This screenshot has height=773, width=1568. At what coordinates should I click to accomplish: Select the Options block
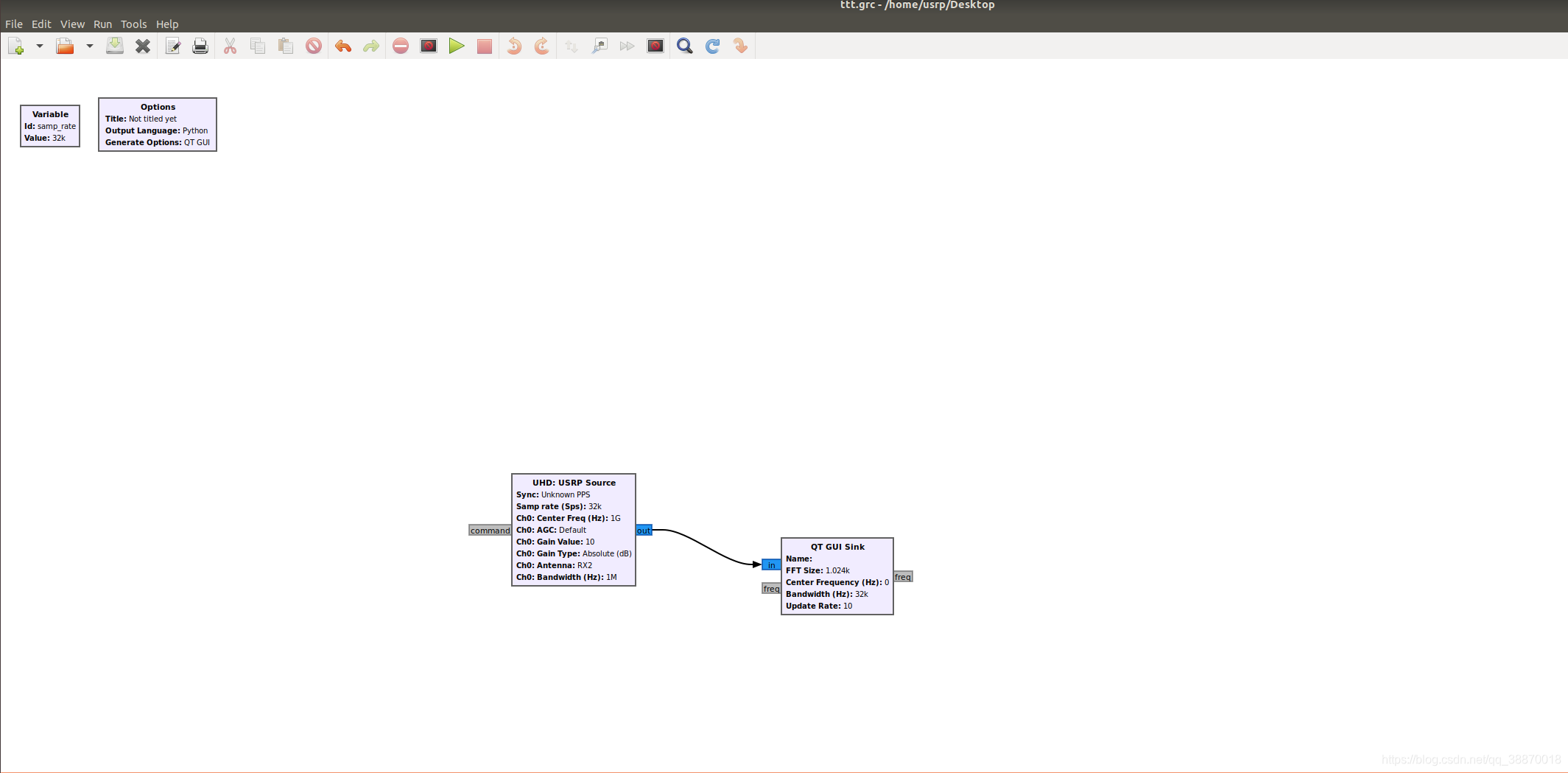[x=158, y=125]
